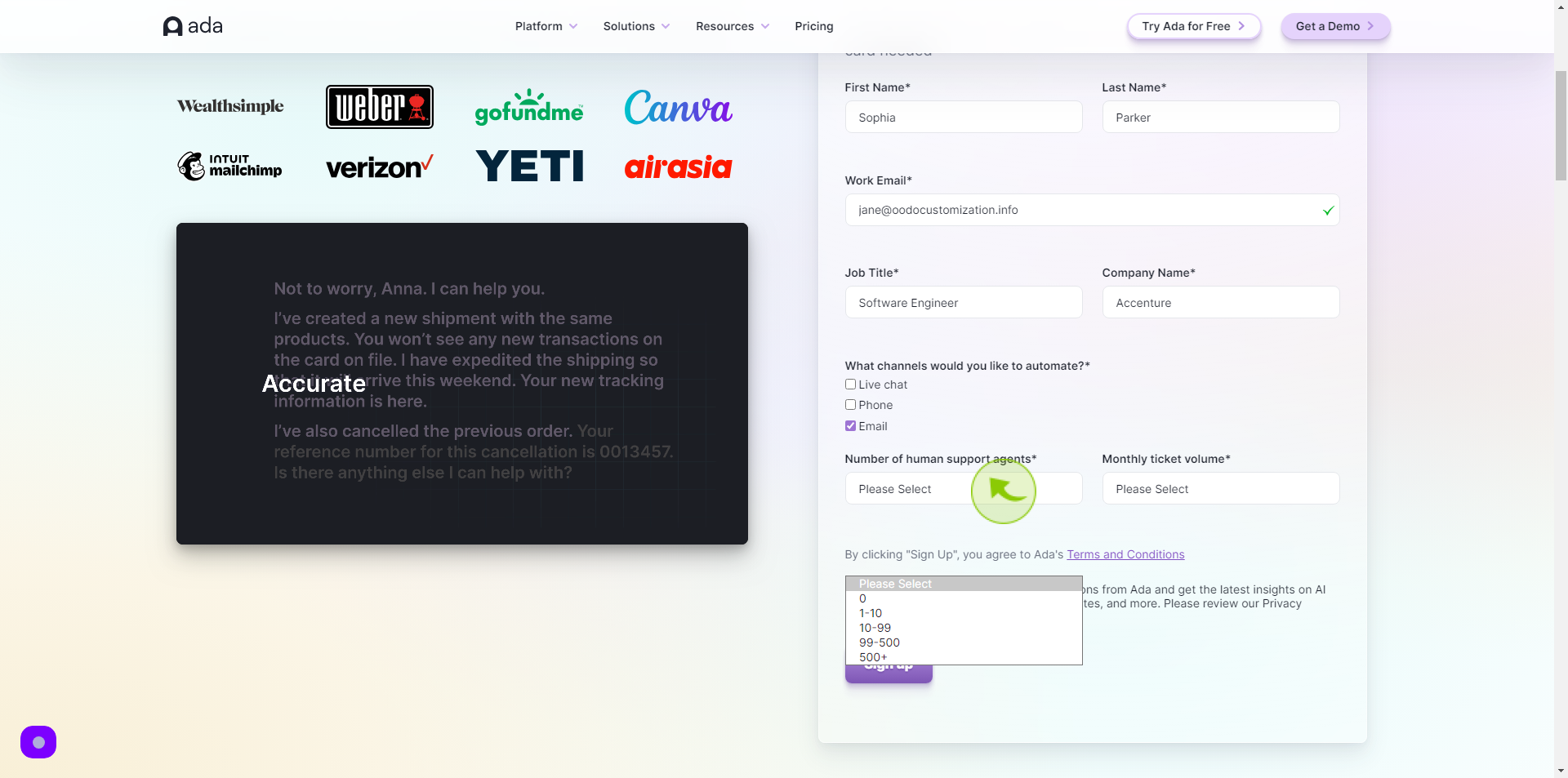
Task: Expand the Solutions menu chevron
Action: [x=666, y=26]
